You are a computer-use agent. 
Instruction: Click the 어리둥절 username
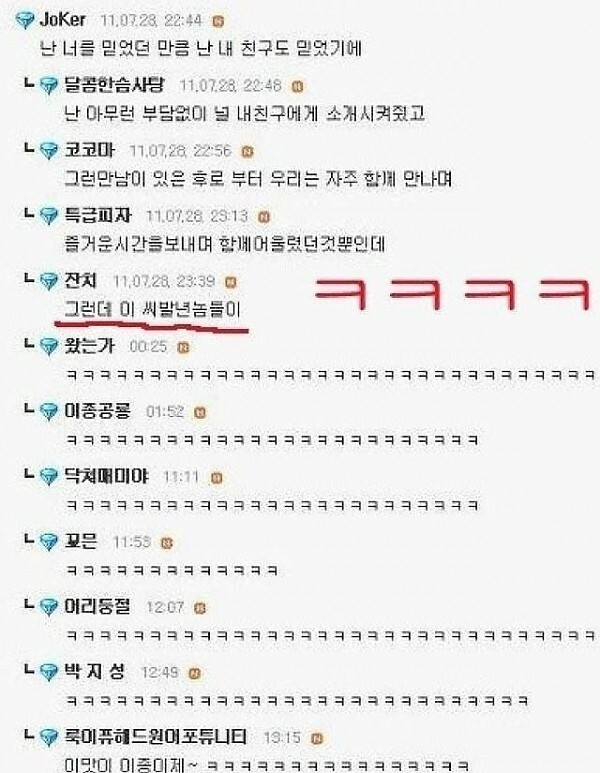[x=98, y=606]
